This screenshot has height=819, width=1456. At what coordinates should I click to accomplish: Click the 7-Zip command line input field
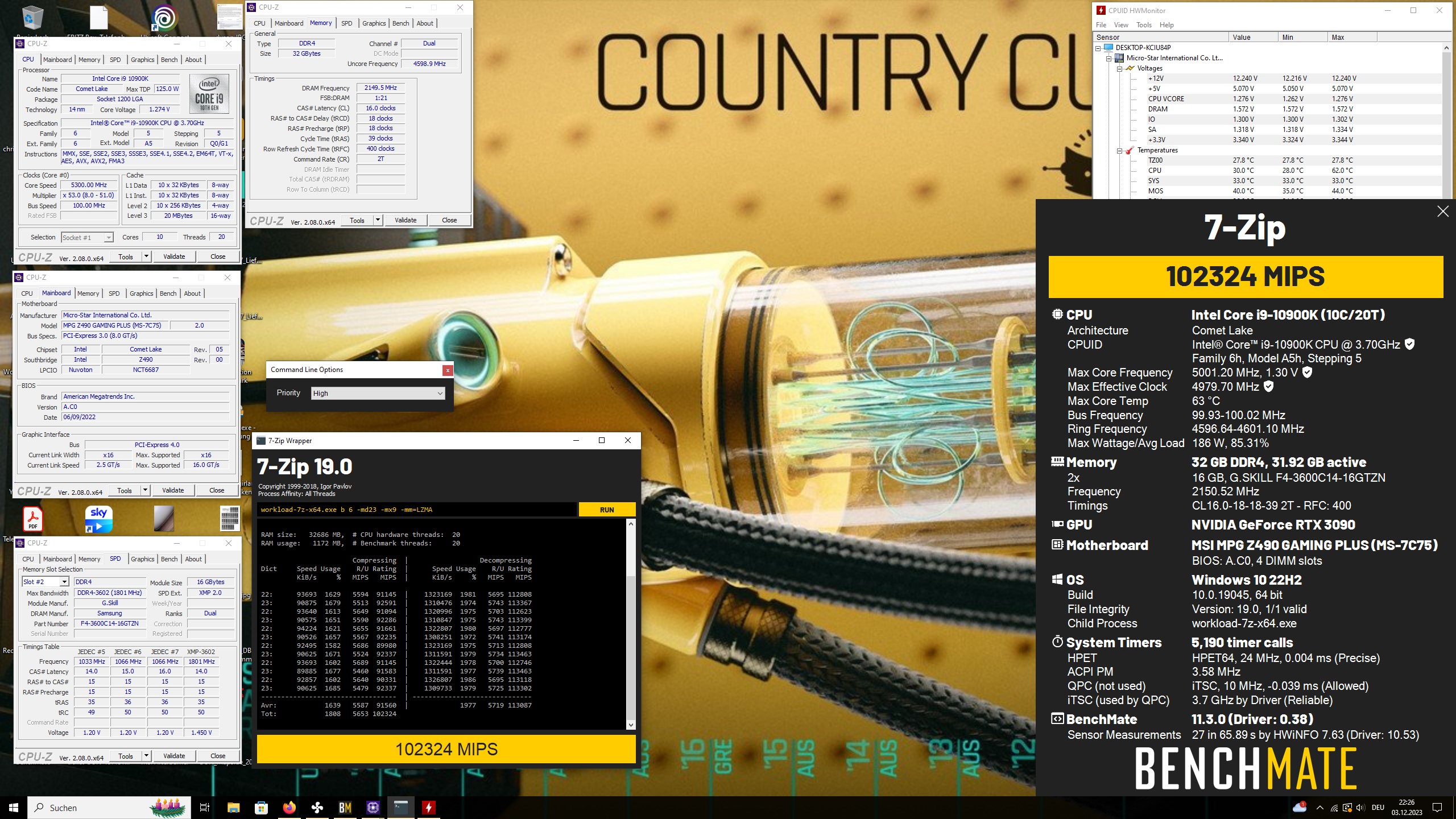coord(416,510)
